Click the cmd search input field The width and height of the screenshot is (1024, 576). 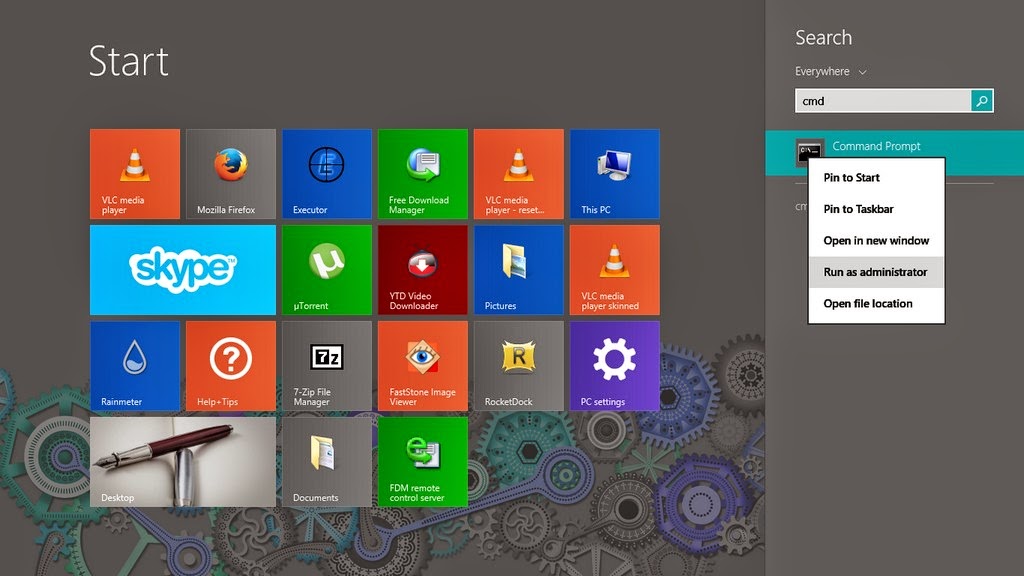point(883,101)
